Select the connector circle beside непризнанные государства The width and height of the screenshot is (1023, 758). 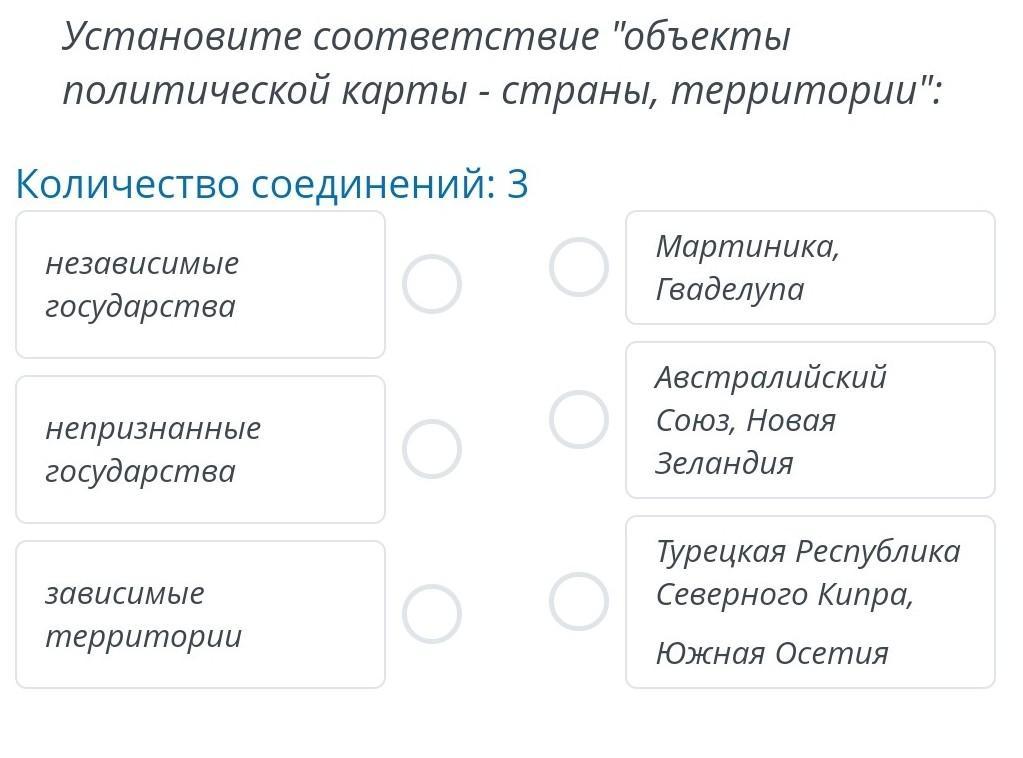[432, 449]
